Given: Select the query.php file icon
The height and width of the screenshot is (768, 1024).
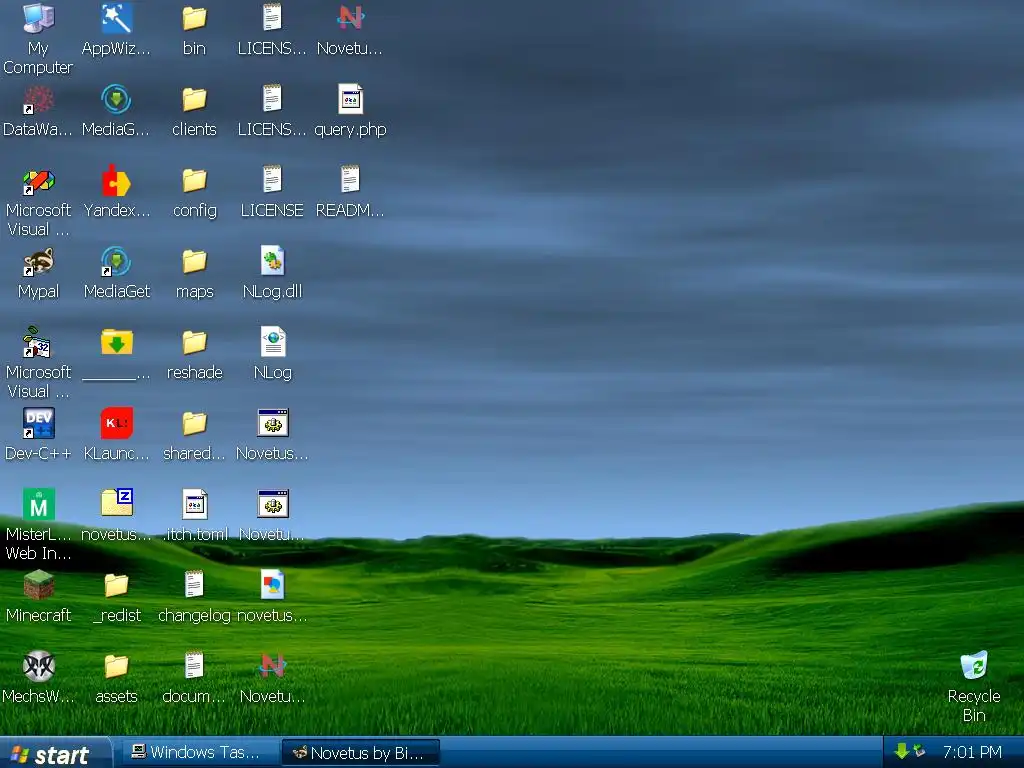Looking at the screenshot, I should (x=350, y=99).
